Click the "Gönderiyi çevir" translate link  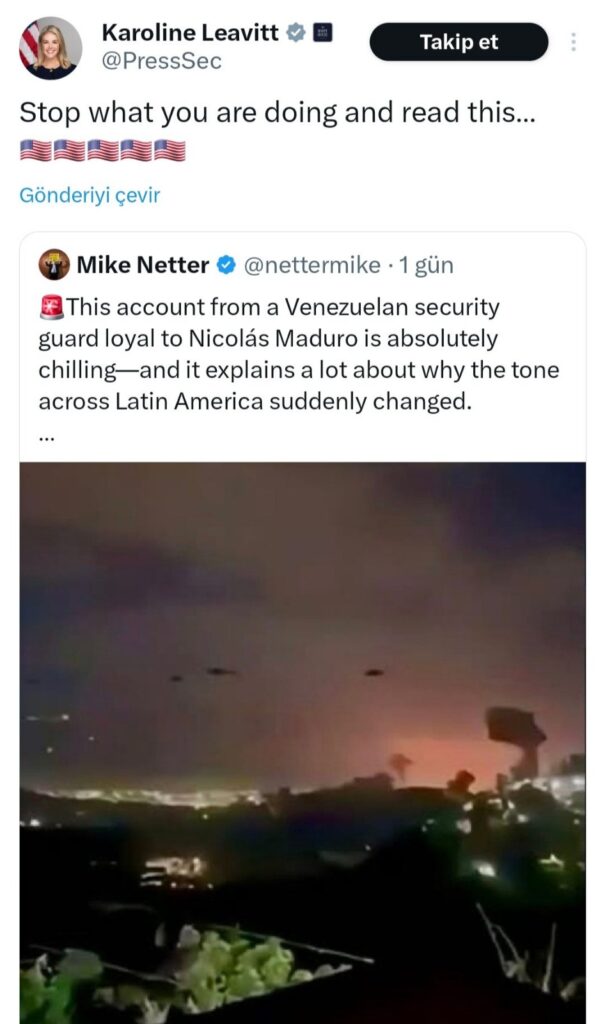tap(89, 195)
